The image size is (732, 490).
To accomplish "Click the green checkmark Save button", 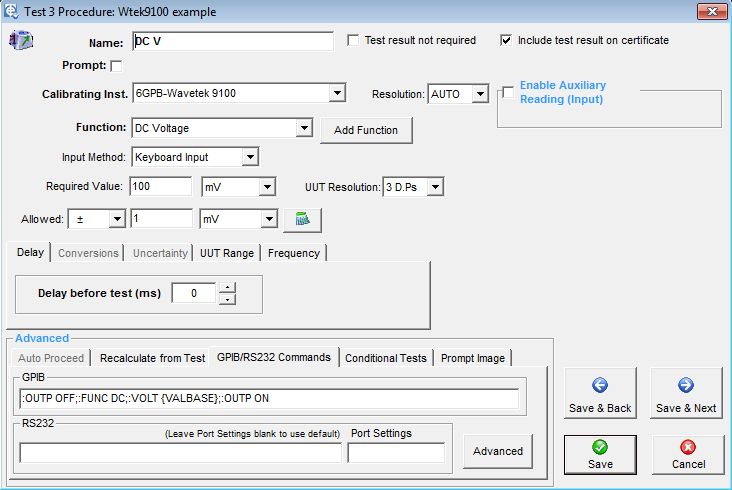I will (x=600, y=454).
